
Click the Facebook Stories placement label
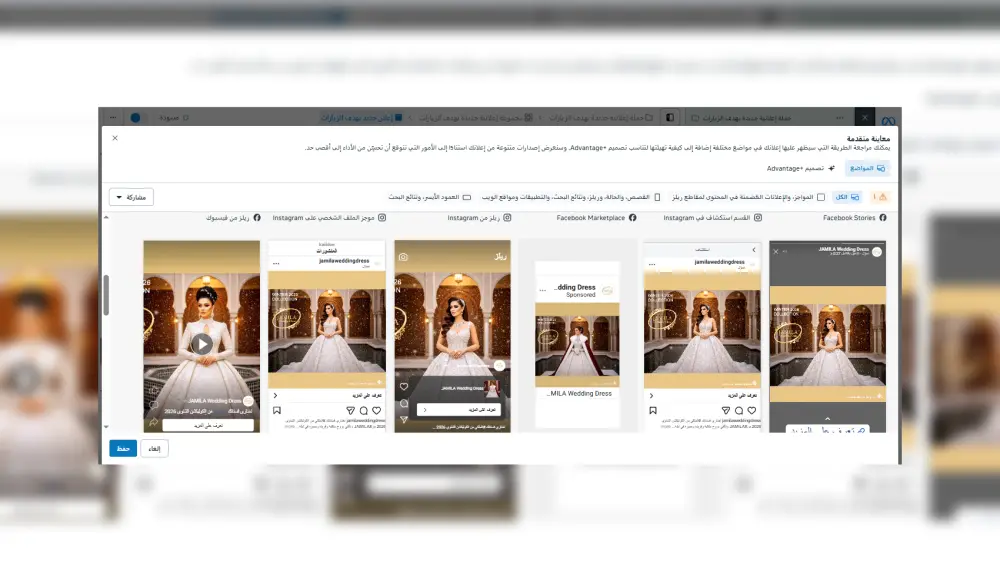pos(849,218)
